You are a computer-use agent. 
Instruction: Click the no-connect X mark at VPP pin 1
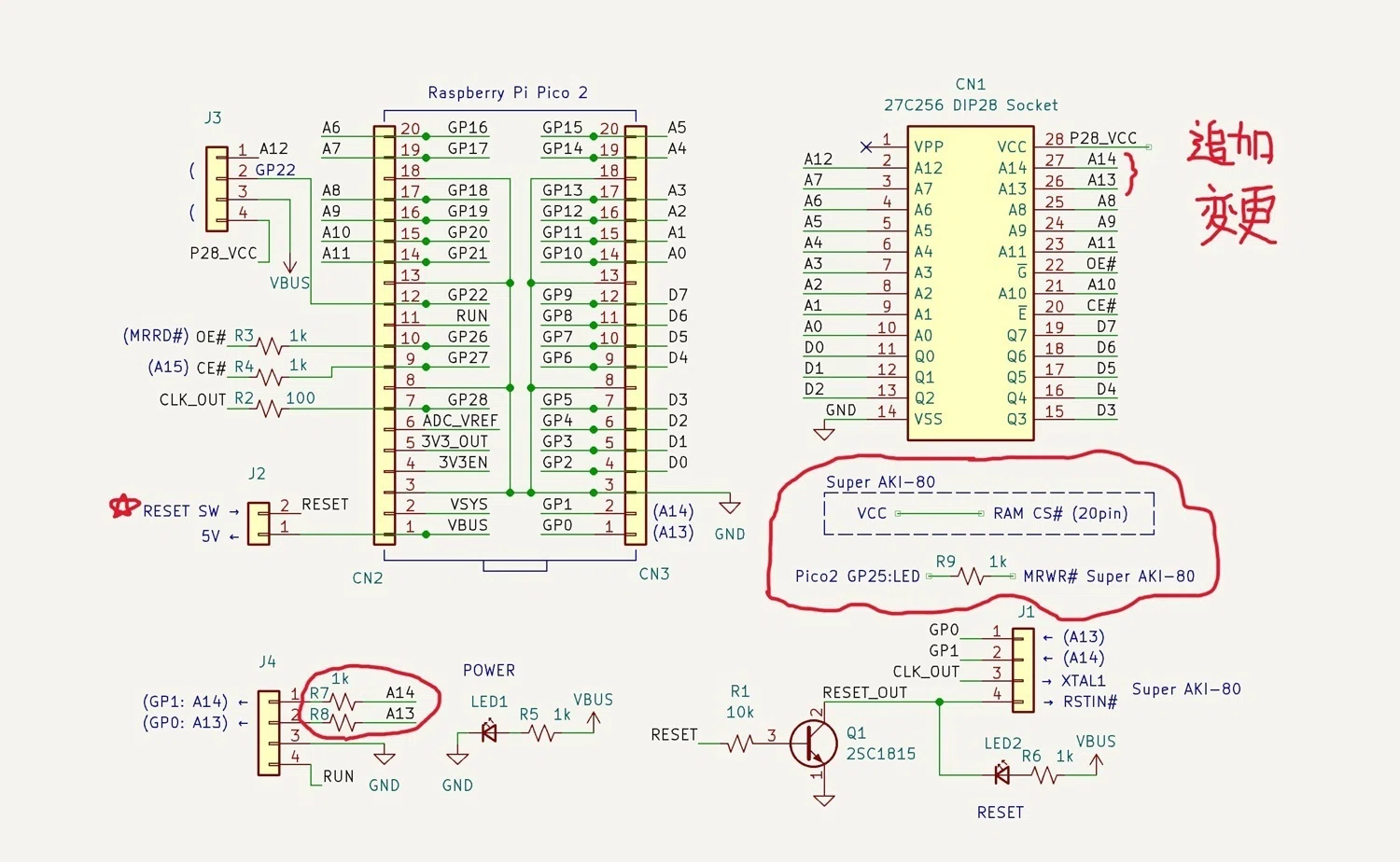[866, 146]
